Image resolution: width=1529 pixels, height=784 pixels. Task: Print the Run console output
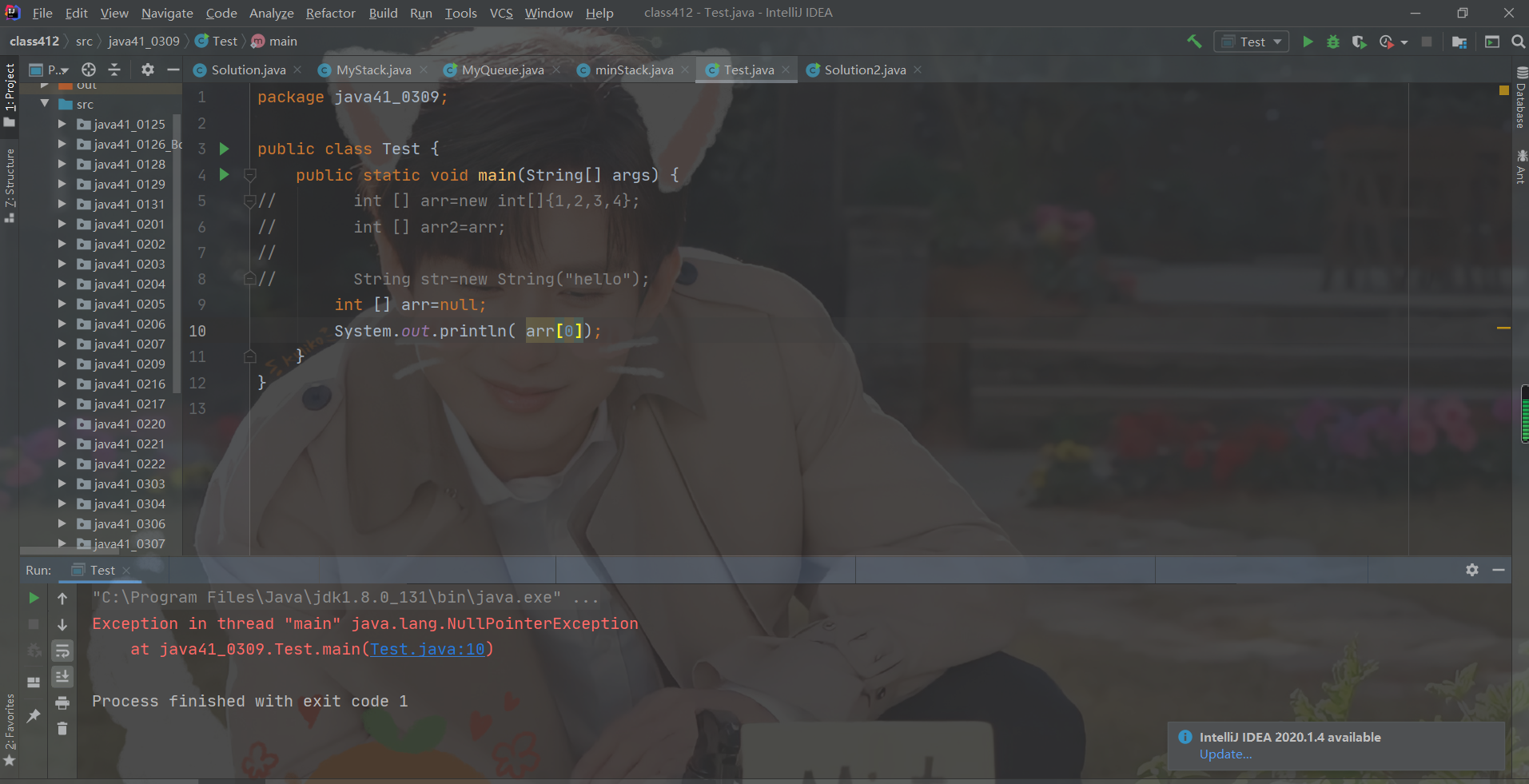(62, 702)
